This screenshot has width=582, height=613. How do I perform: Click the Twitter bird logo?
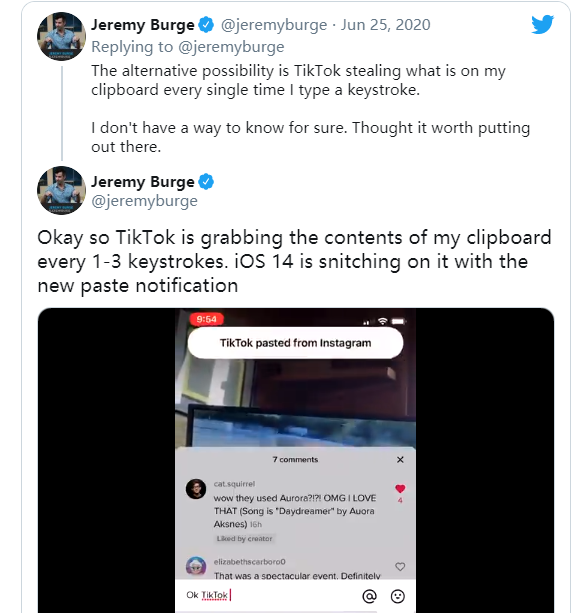point(543,24)
